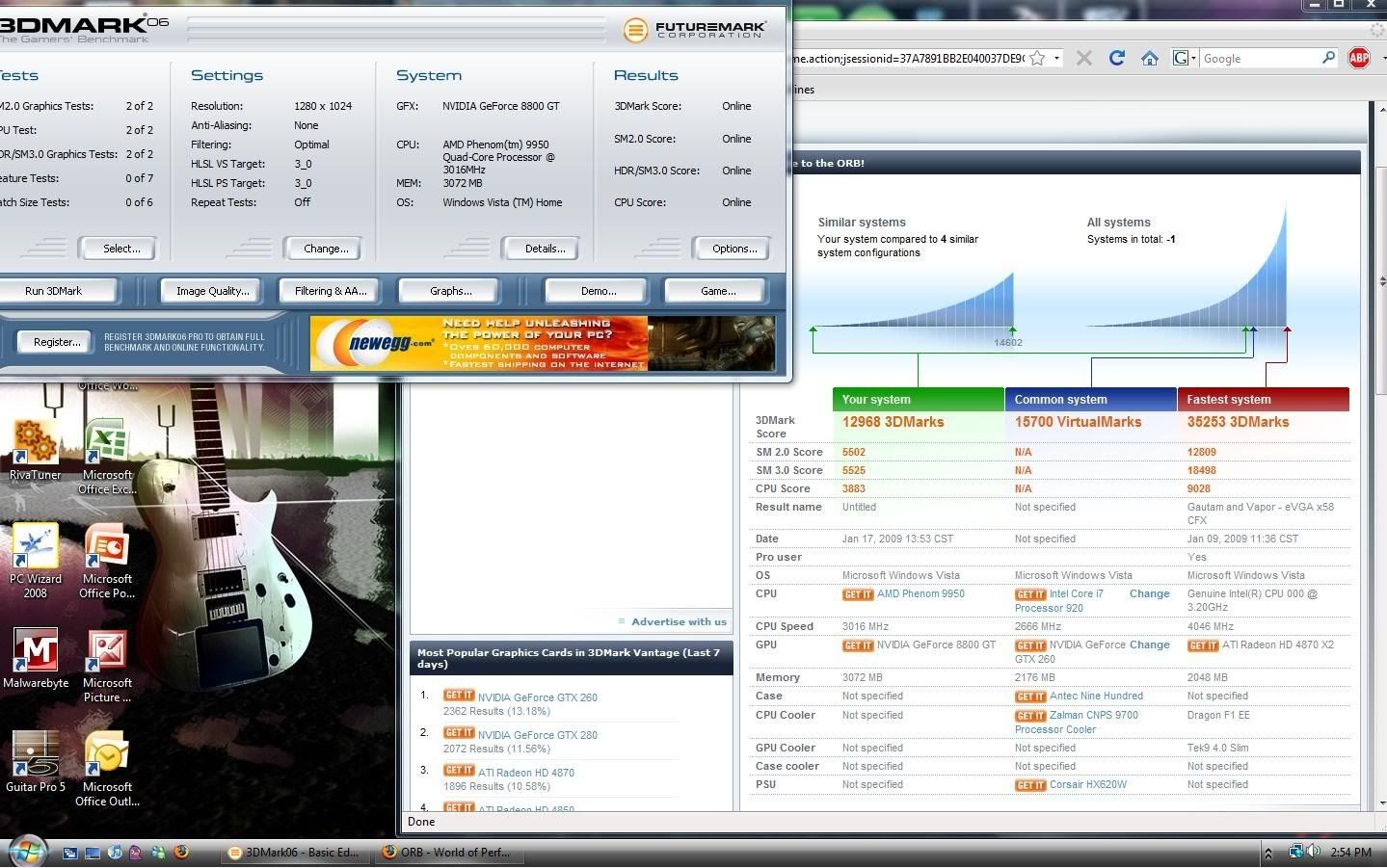Click the Filtering & AA... button
The image size is (1387, 868).
click(x=331, y=291)
